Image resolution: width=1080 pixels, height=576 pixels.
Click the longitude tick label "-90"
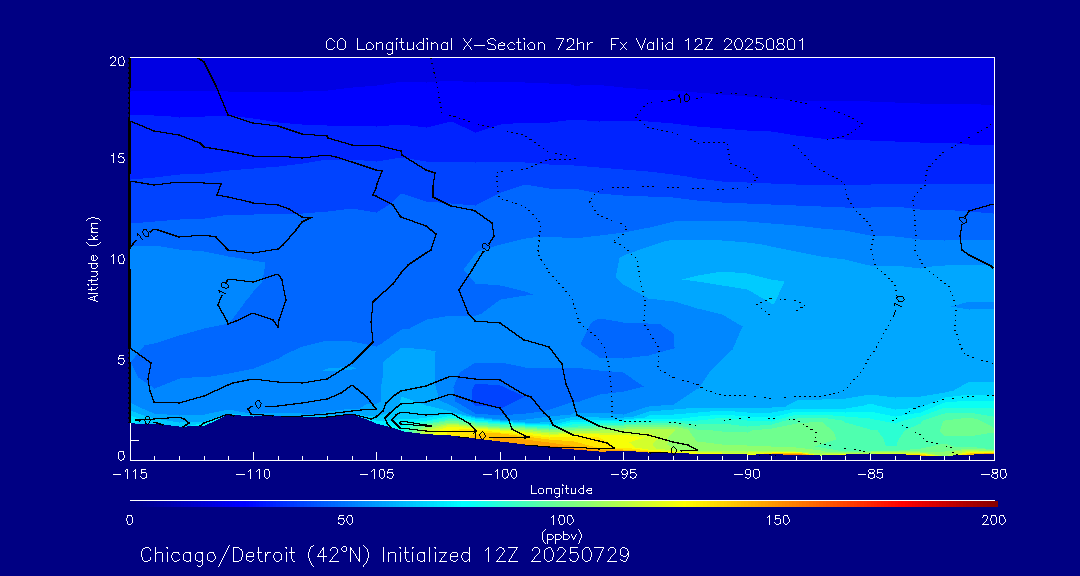coord(747,475)
